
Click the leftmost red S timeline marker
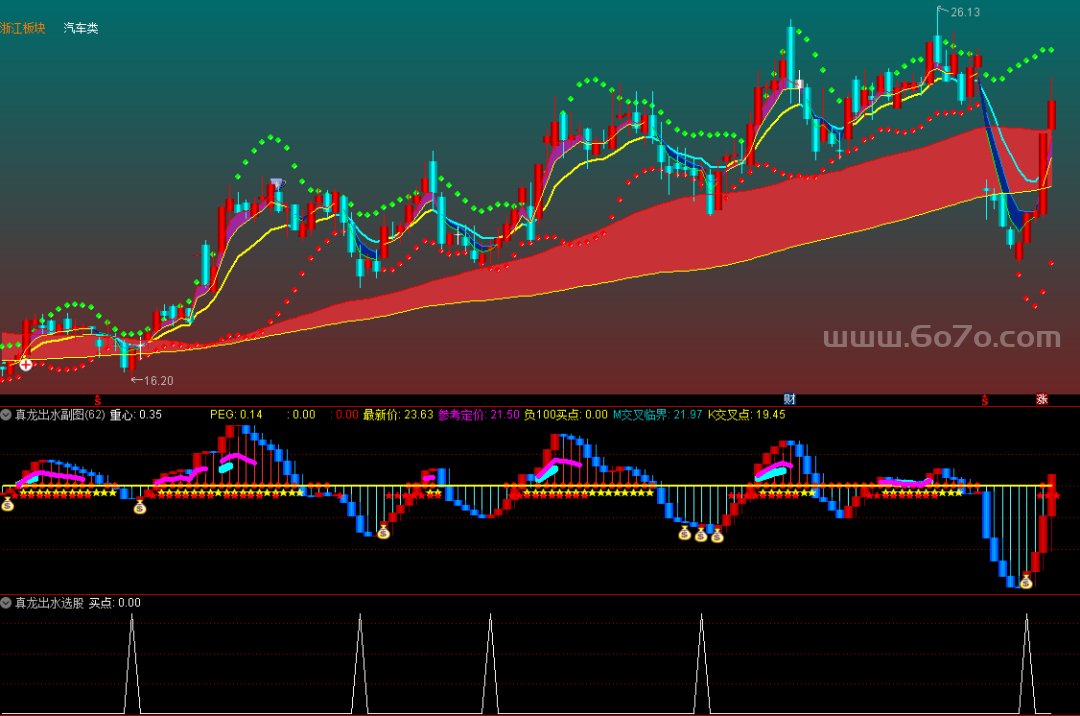[x=98, y=400]
